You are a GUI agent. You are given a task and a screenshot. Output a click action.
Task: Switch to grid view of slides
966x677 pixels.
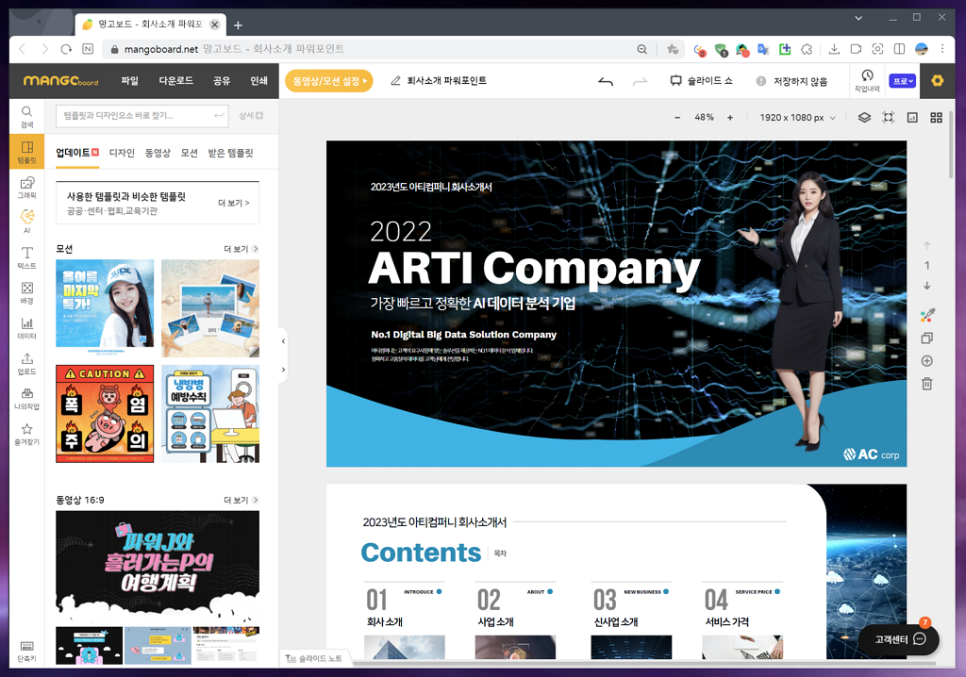(936, 117)
